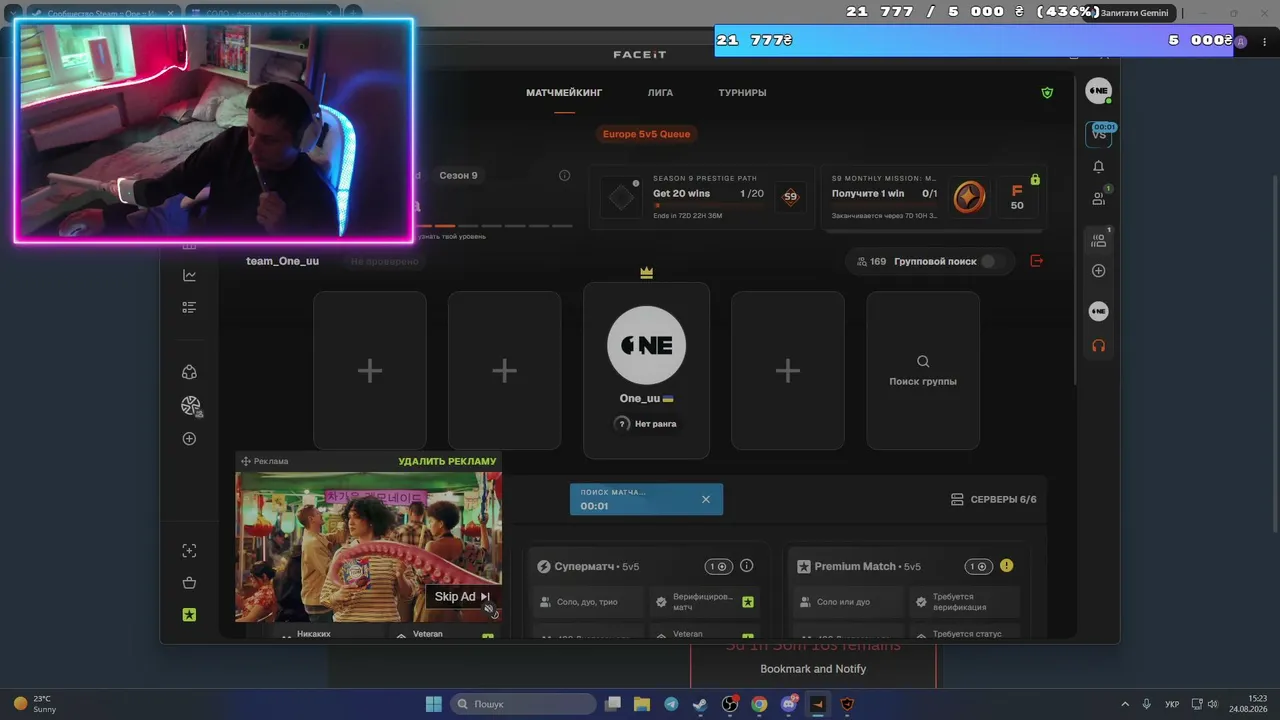The width and height of the screenshot is (1280, 720).
Task: Click the УДАЛИТЬ РЕКЛАМУ link
Action: [447, 462]
